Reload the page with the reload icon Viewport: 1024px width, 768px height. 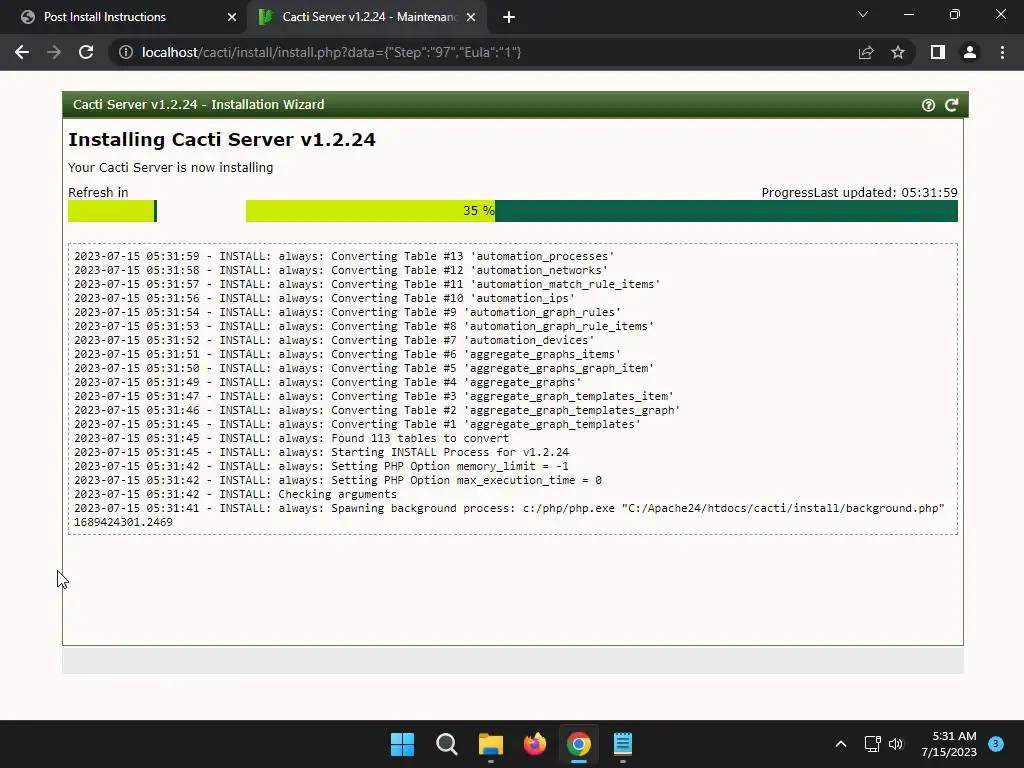(86, 52)
